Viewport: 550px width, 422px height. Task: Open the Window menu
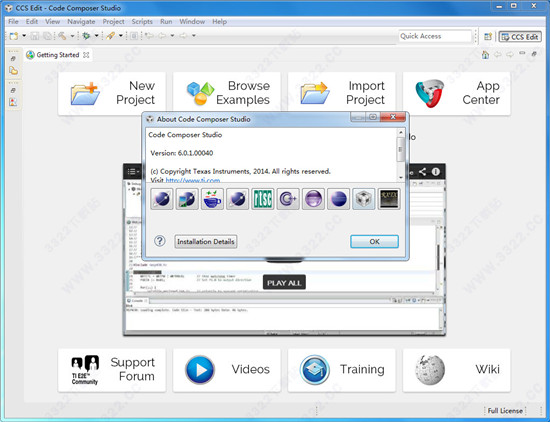pos(192,21)
